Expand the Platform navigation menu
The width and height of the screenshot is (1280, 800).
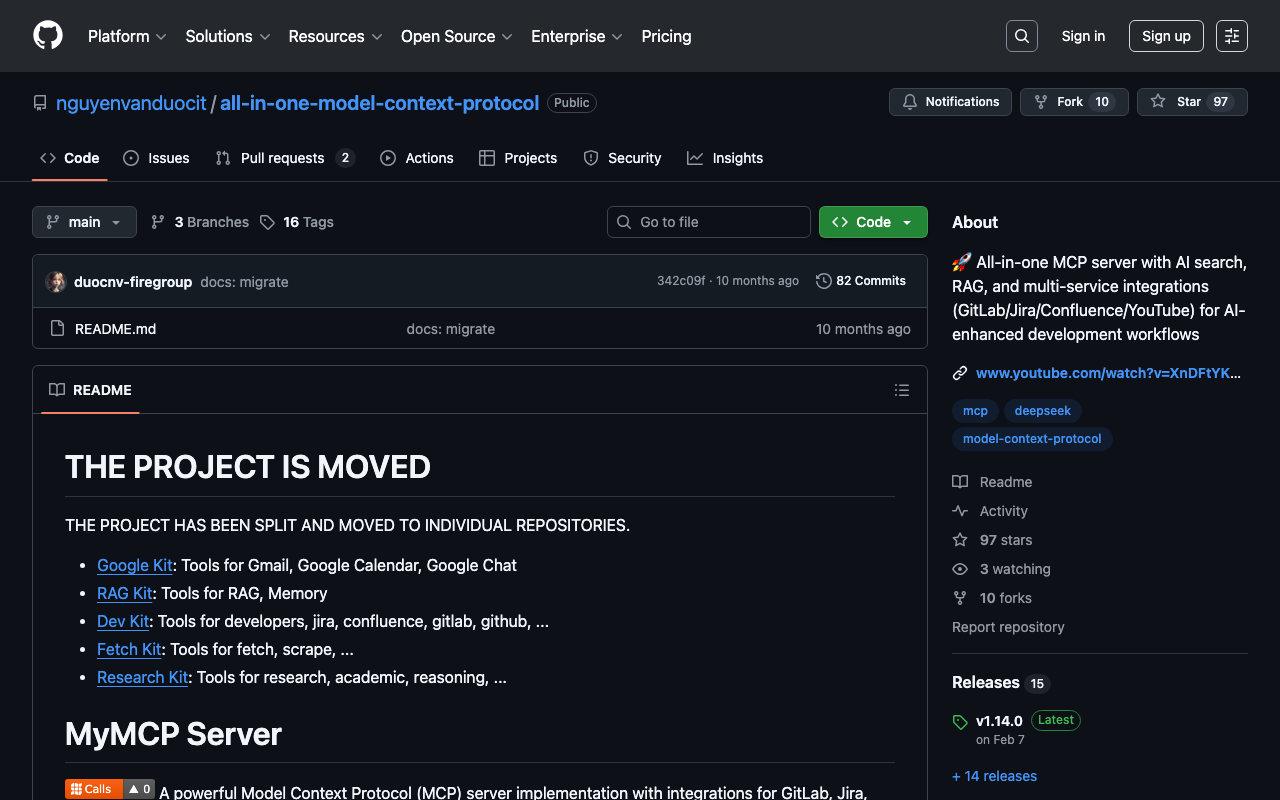tap(126, 36)
